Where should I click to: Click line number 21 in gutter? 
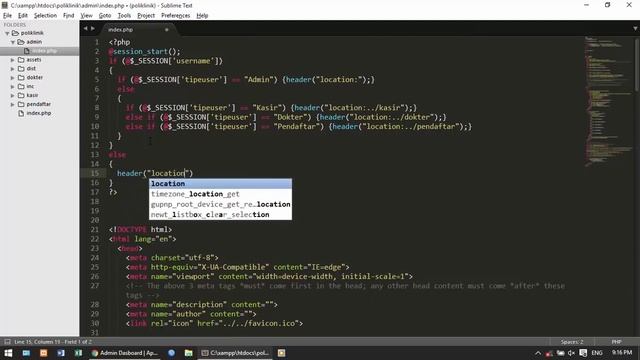click(x=95, y=230)
